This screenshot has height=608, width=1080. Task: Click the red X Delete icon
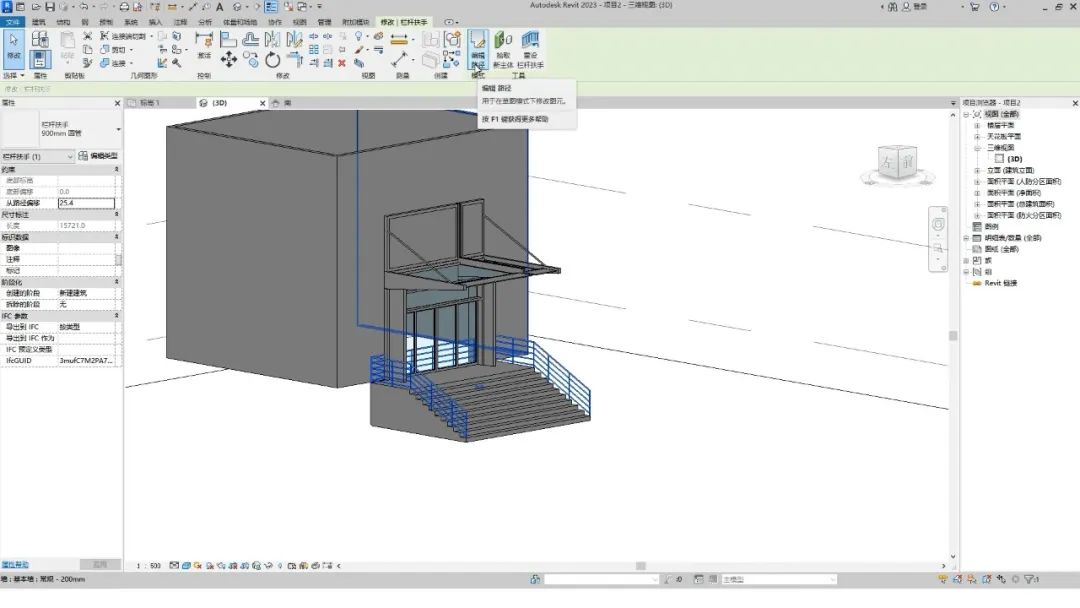[x=342, y=63]
